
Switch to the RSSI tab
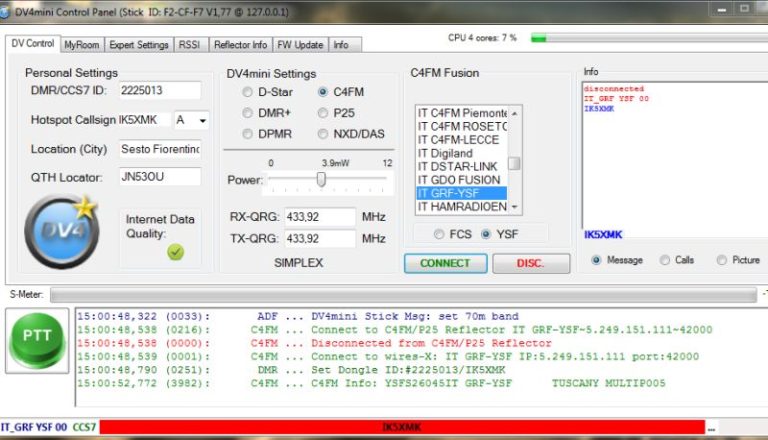[x=190, y=45]
